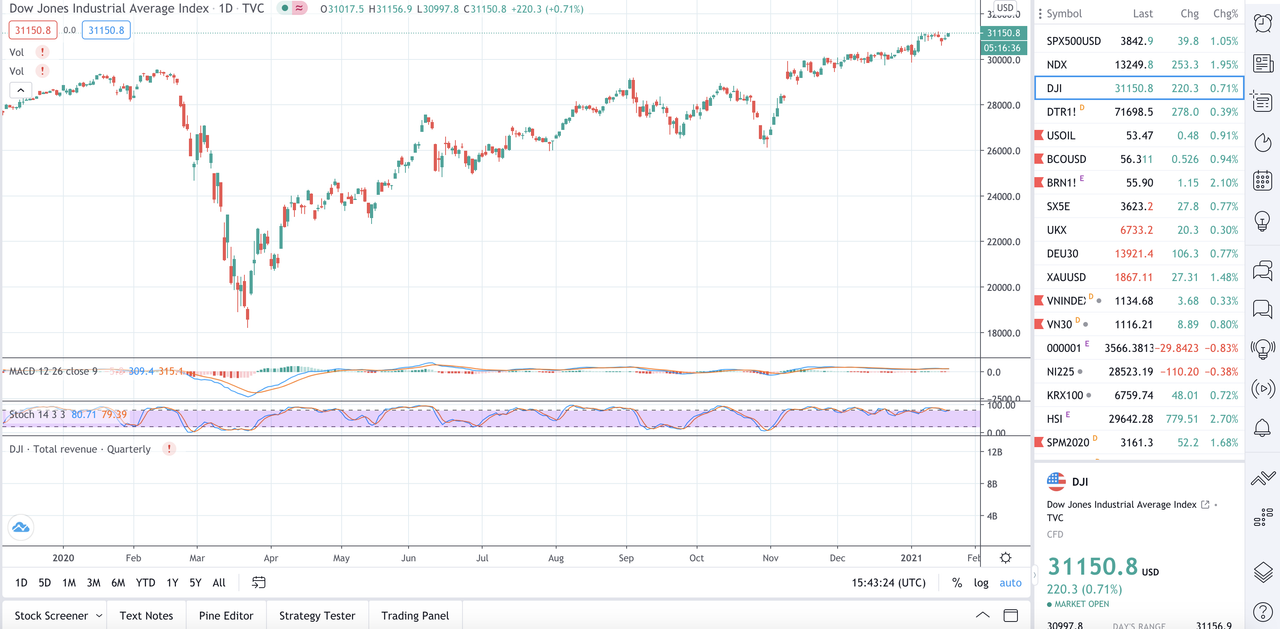Viewport: 1280px width, 629px height.
Task: Open My Ideas lightbulb icon
Action: coord(1262,222)
